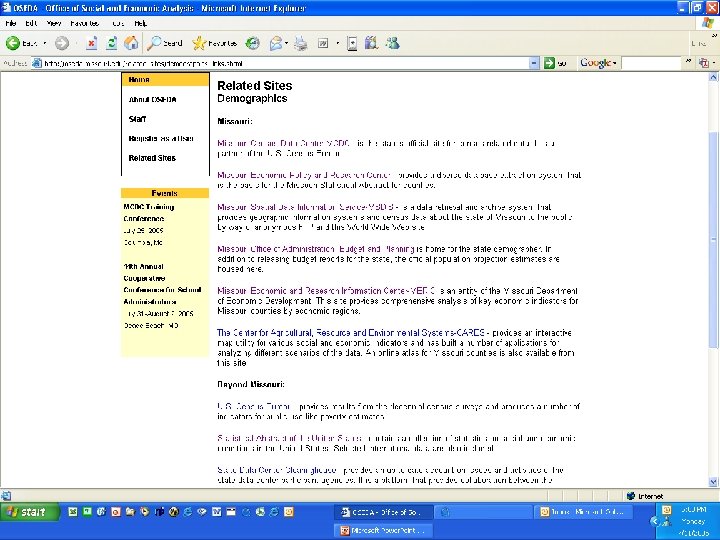Screen dimensions: 720x540
Task: Open State Data Center Clearinghouse link
Action: point(277,470)
